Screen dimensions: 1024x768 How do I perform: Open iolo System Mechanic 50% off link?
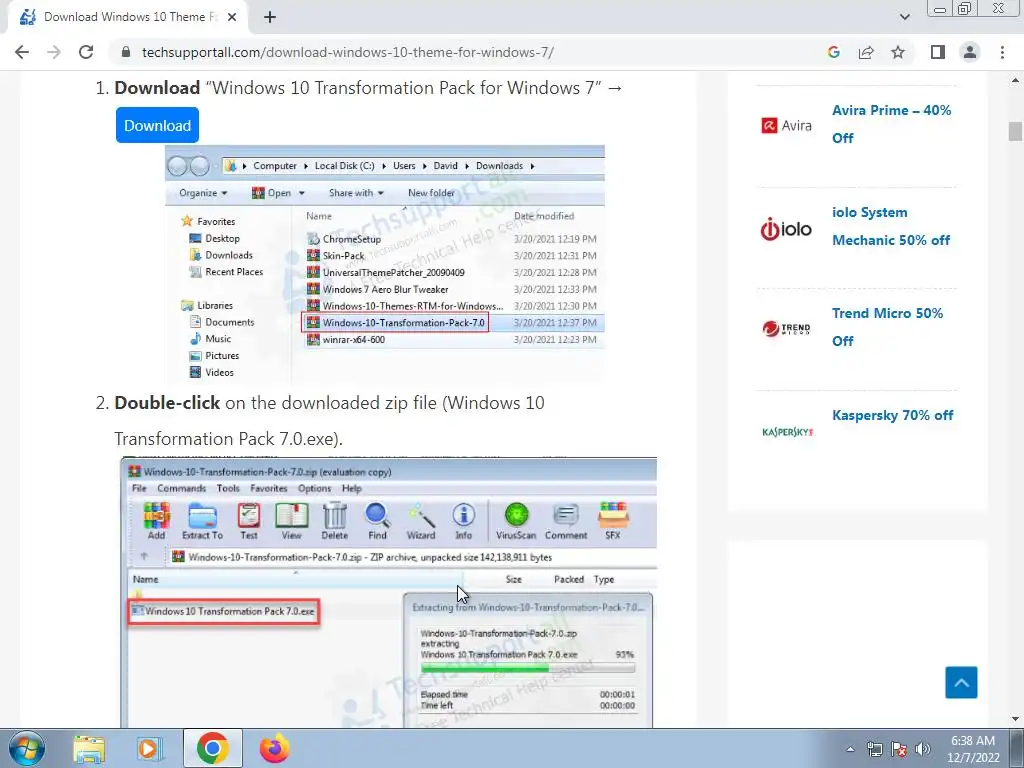(x=891, y=226)
